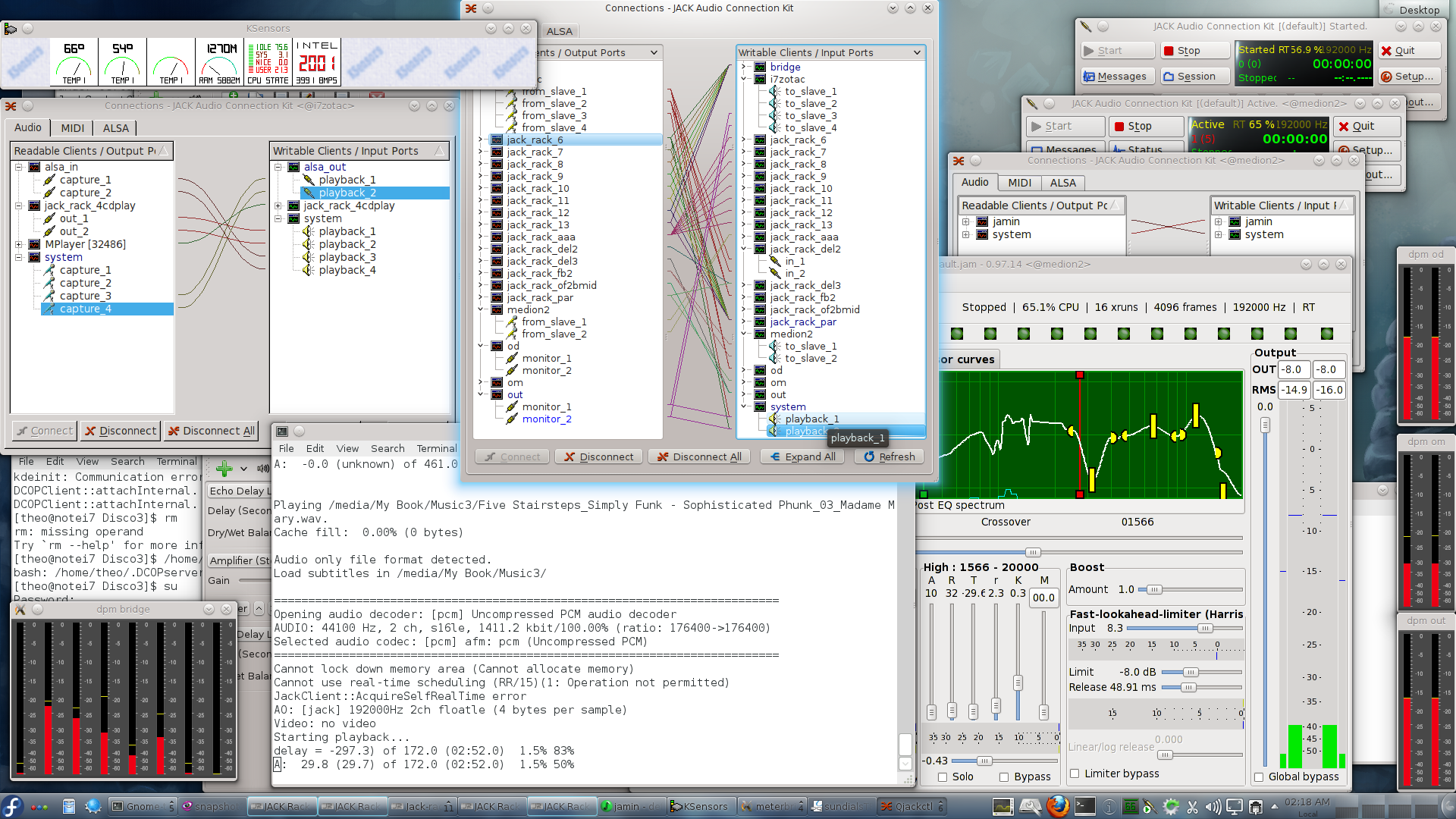Click the volume speaker tray icon

(1213, 807)
